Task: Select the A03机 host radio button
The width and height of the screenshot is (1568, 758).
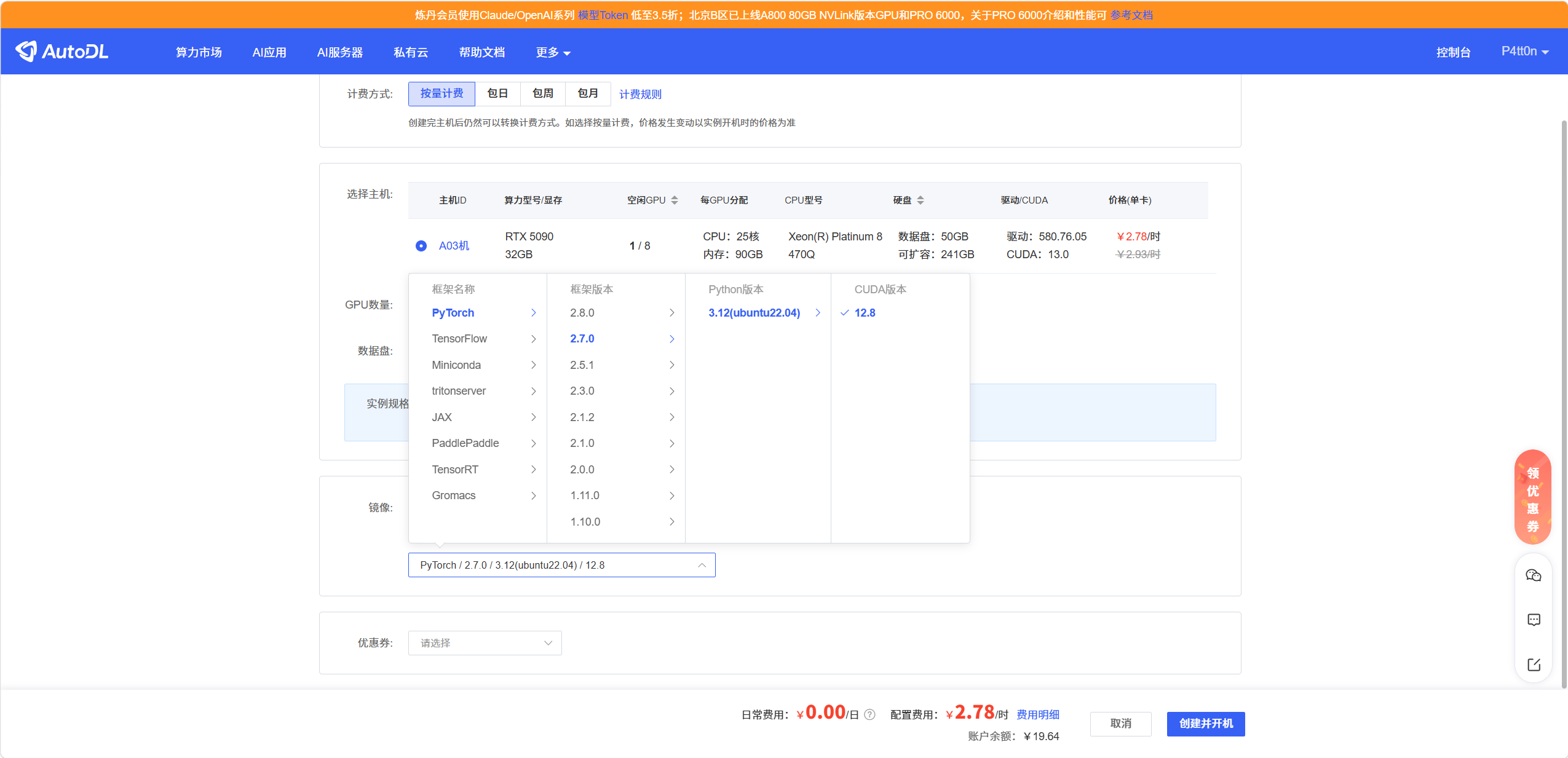Action: click(x=421, y=246)
